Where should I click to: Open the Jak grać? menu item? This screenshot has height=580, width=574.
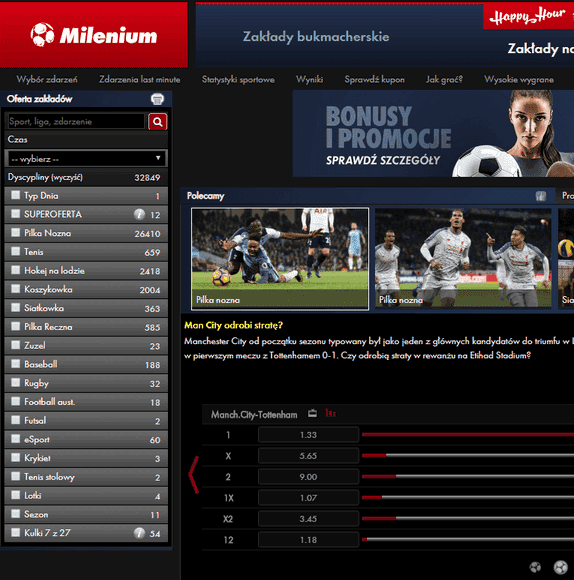444,80
